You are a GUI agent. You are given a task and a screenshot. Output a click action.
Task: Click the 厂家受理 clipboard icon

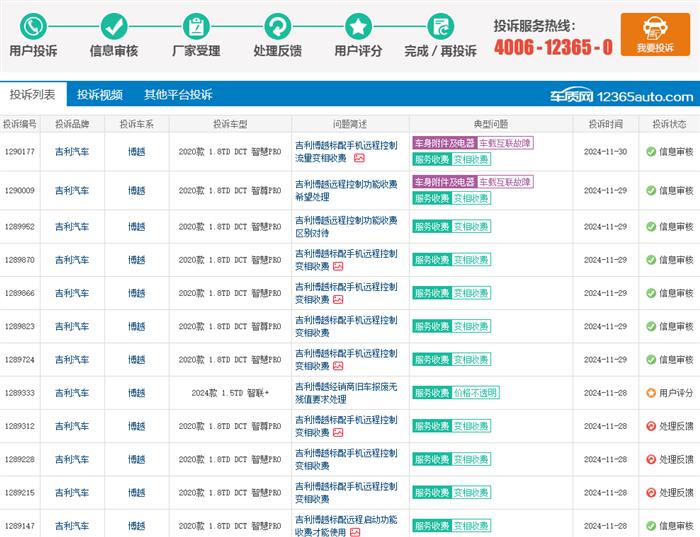pyautogui.click(x=196, y=26)
